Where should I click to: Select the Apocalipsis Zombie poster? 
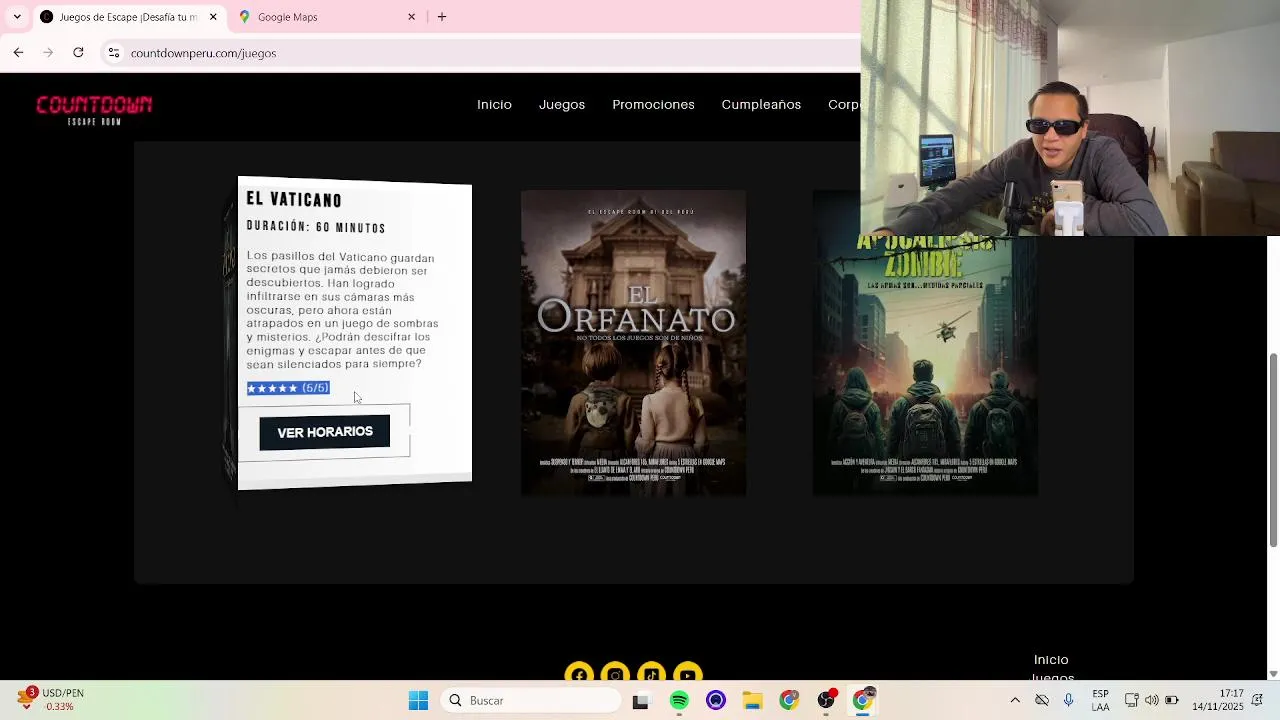925,365
